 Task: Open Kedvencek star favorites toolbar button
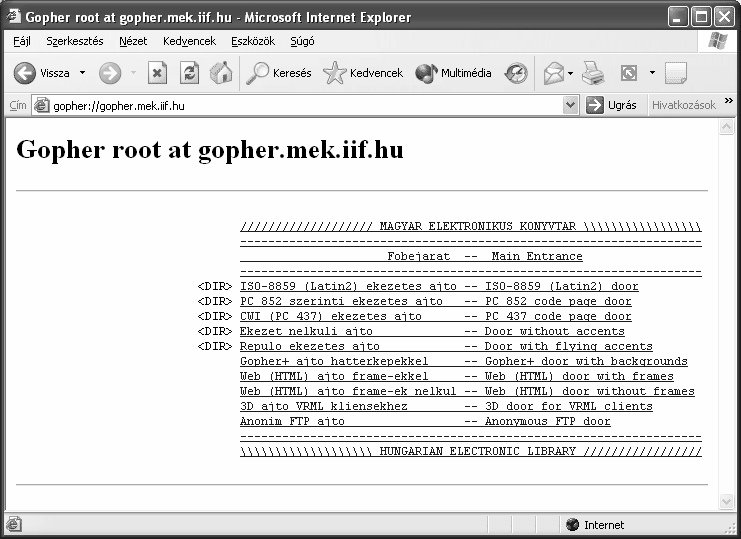(x=363, y=73)
